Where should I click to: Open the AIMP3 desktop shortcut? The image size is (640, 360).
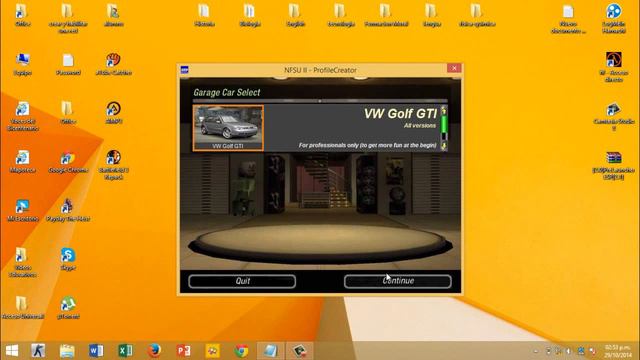[113, 112]
